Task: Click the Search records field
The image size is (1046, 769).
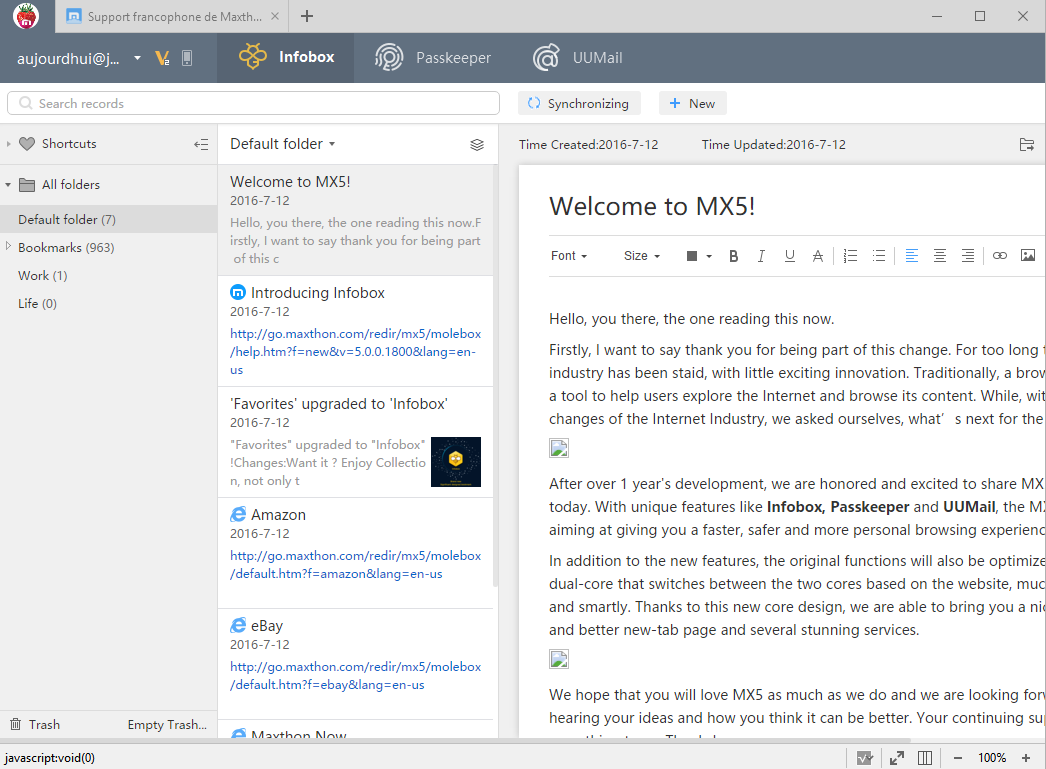Action: click(253, 103)
